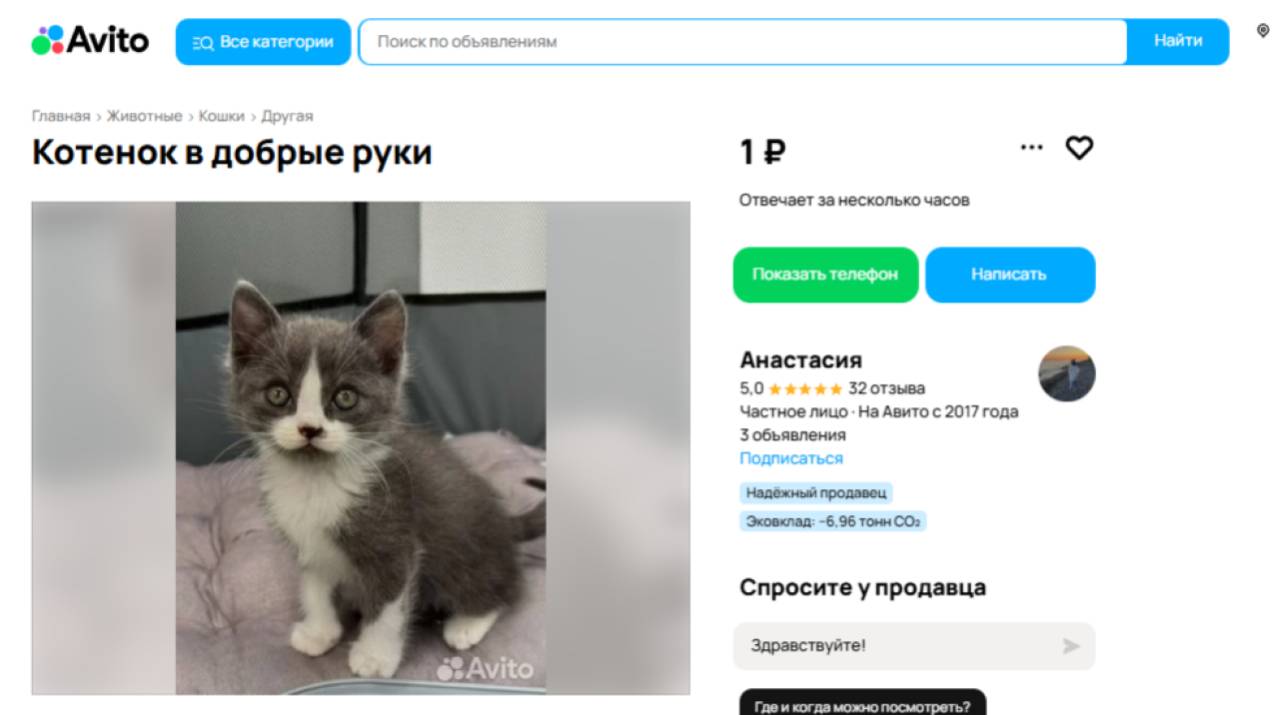Screen dimensions: 1272x715
Task: Select quick question Где и когда можно посмотреть?
Action: tap(862, 705)
